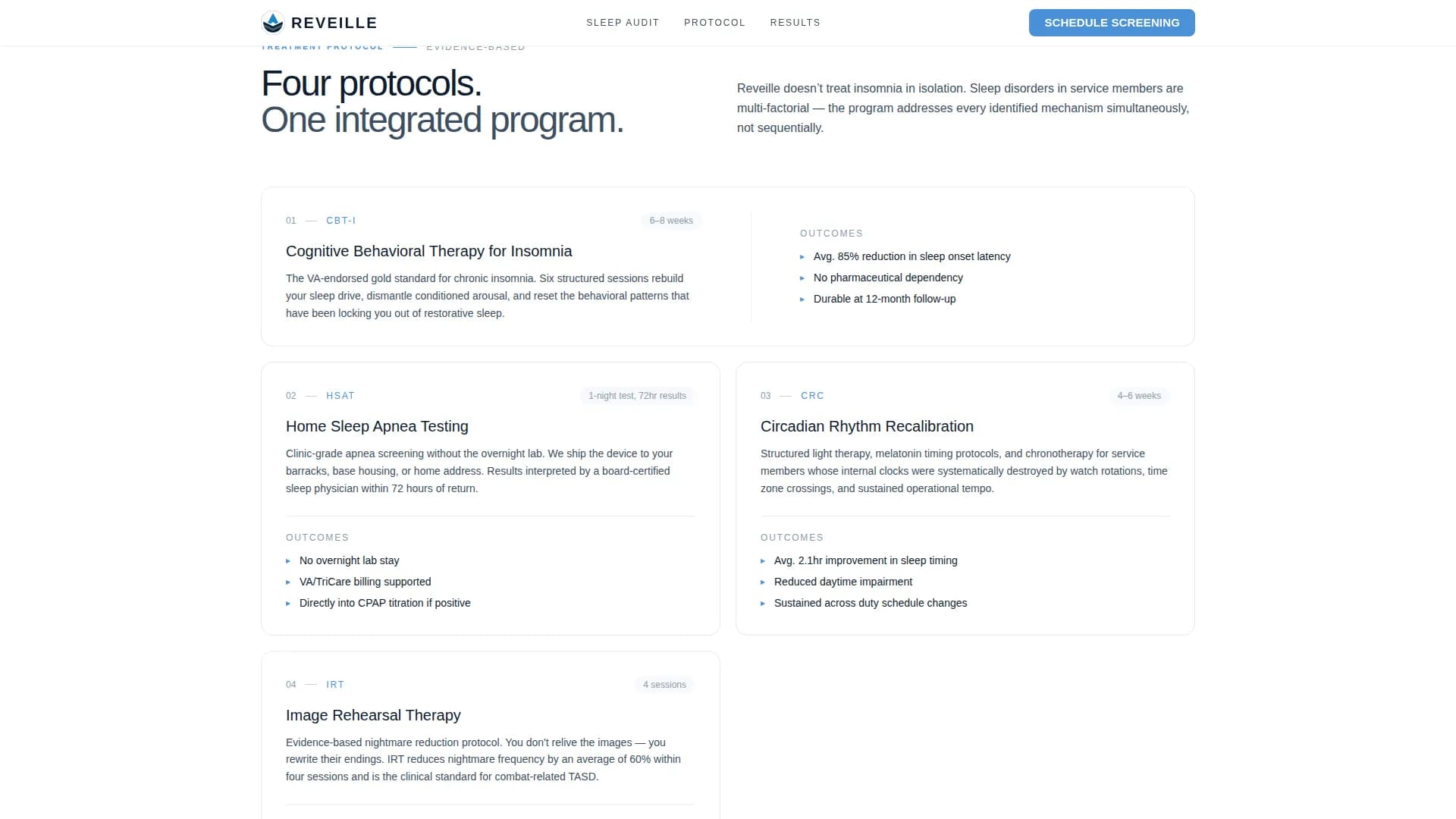Select the Cognitive Behavioral Therapy for Insomnia heading
The image size is (1456, 819).
(x=428, y=251)
